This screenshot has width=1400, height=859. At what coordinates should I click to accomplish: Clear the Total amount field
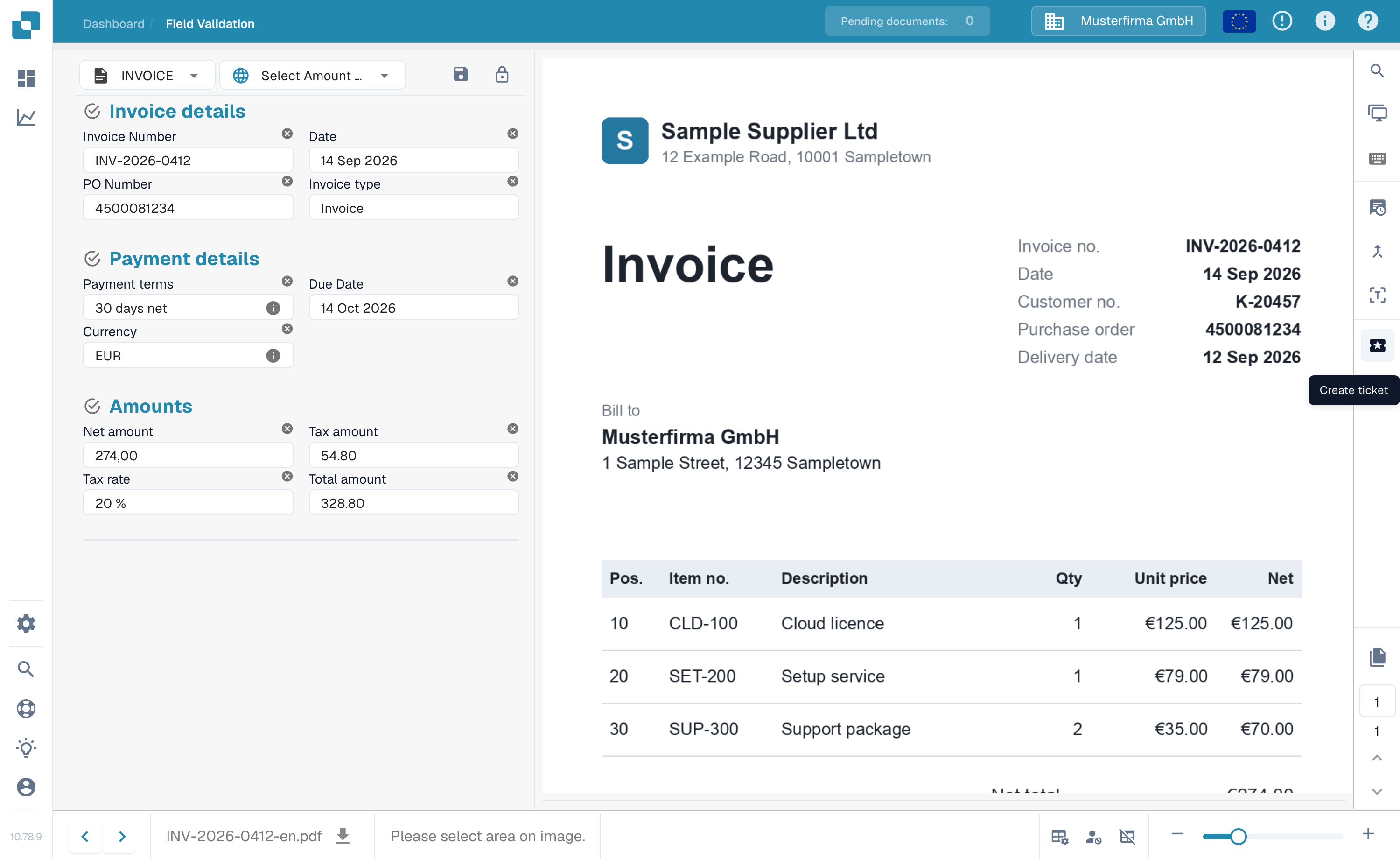(512, 476)
